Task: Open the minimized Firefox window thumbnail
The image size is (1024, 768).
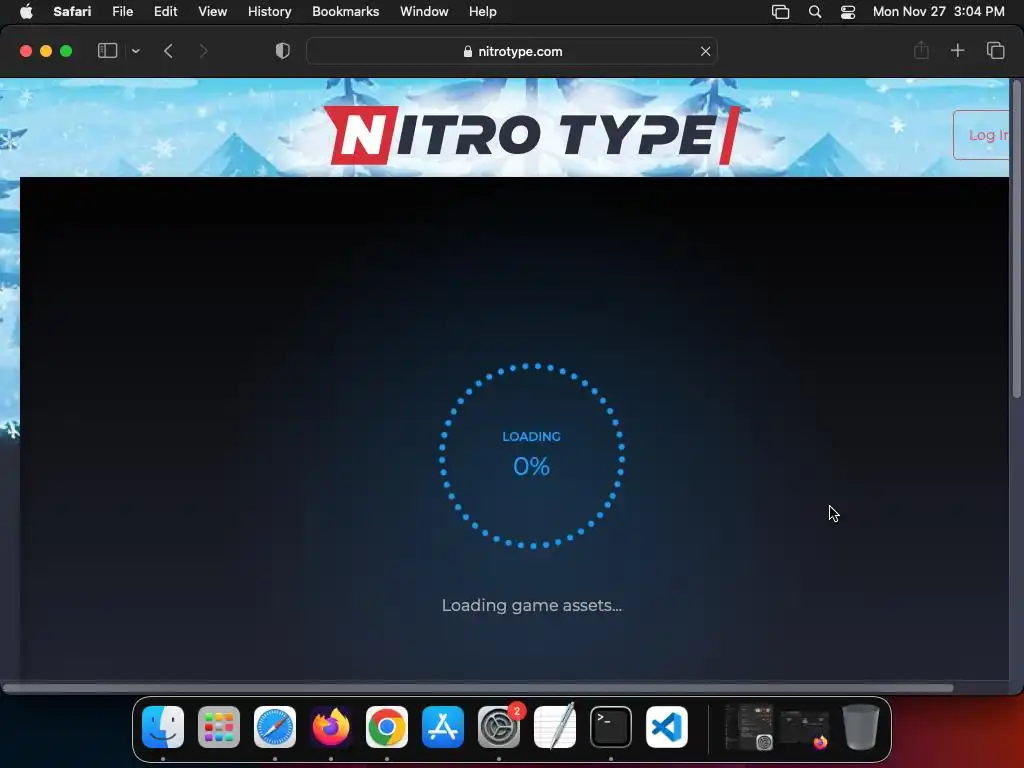Action: pyautogui.click(x=805, y=729)
